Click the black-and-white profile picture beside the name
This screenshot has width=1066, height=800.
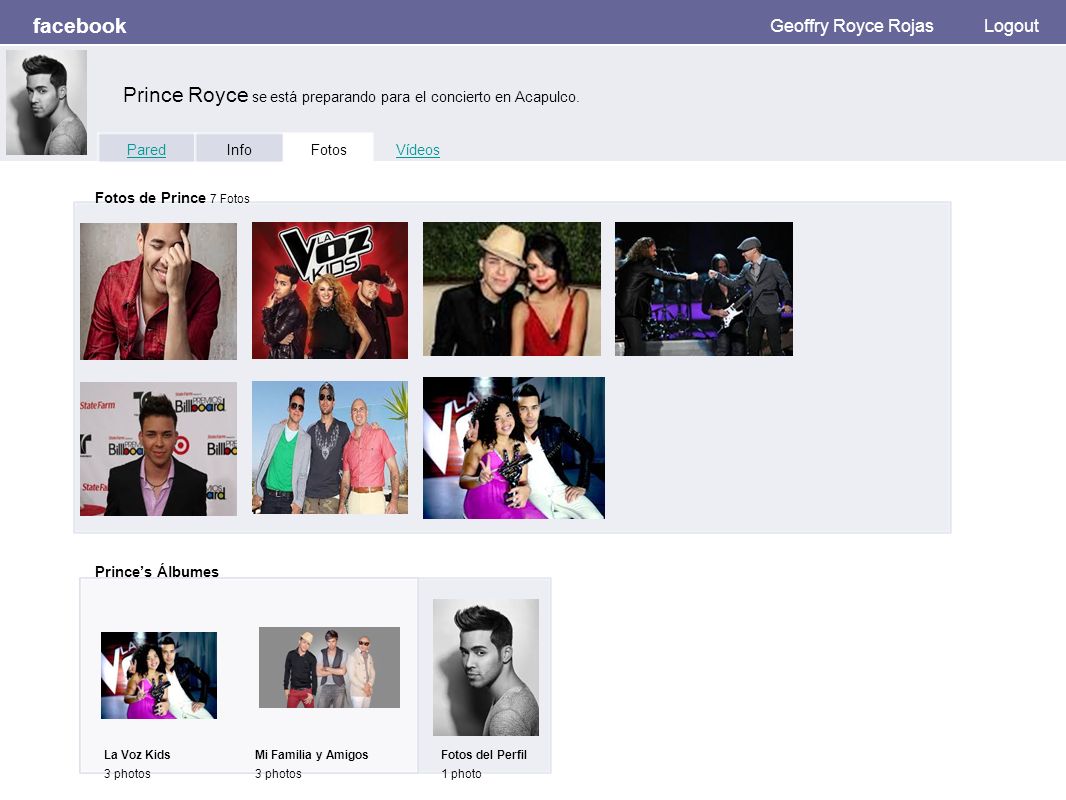pyautogui.click(x=46, y=103)
